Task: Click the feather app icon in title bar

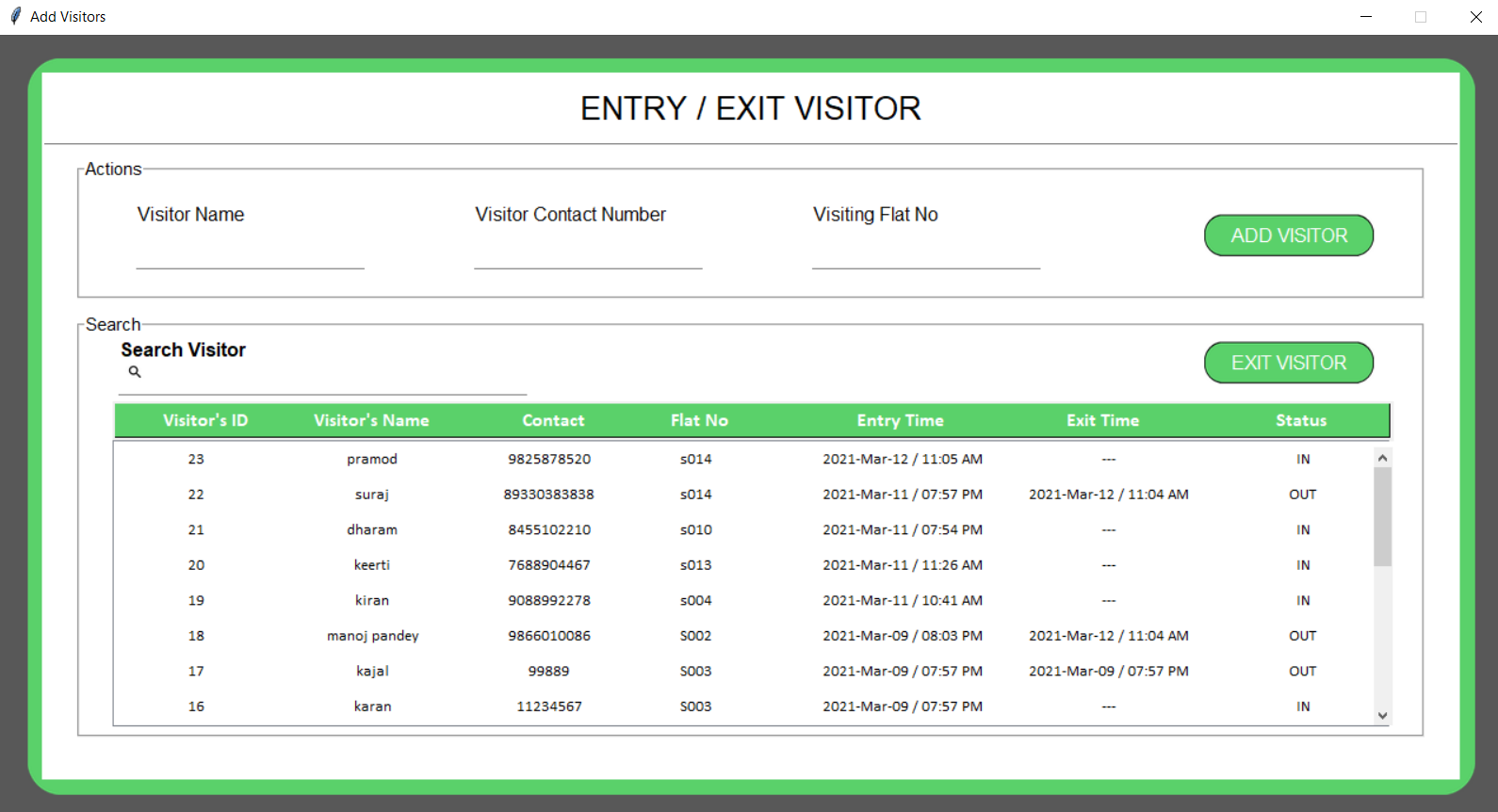Action: click(15, 16)
